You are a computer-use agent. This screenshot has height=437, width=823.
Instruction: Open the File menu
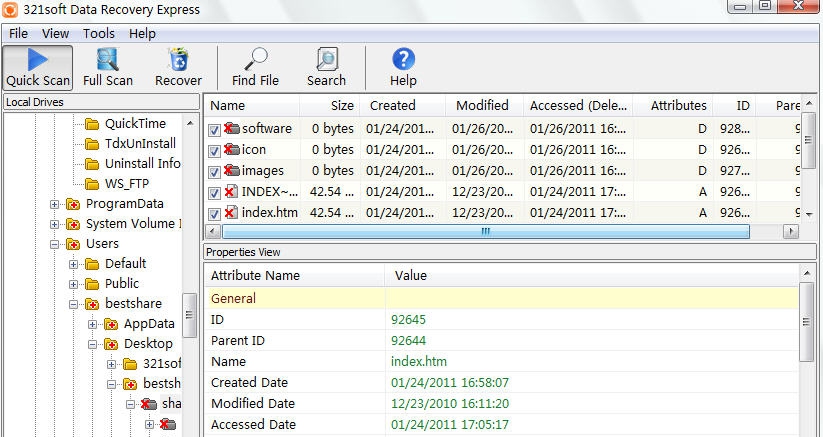(x=18, y=33)
